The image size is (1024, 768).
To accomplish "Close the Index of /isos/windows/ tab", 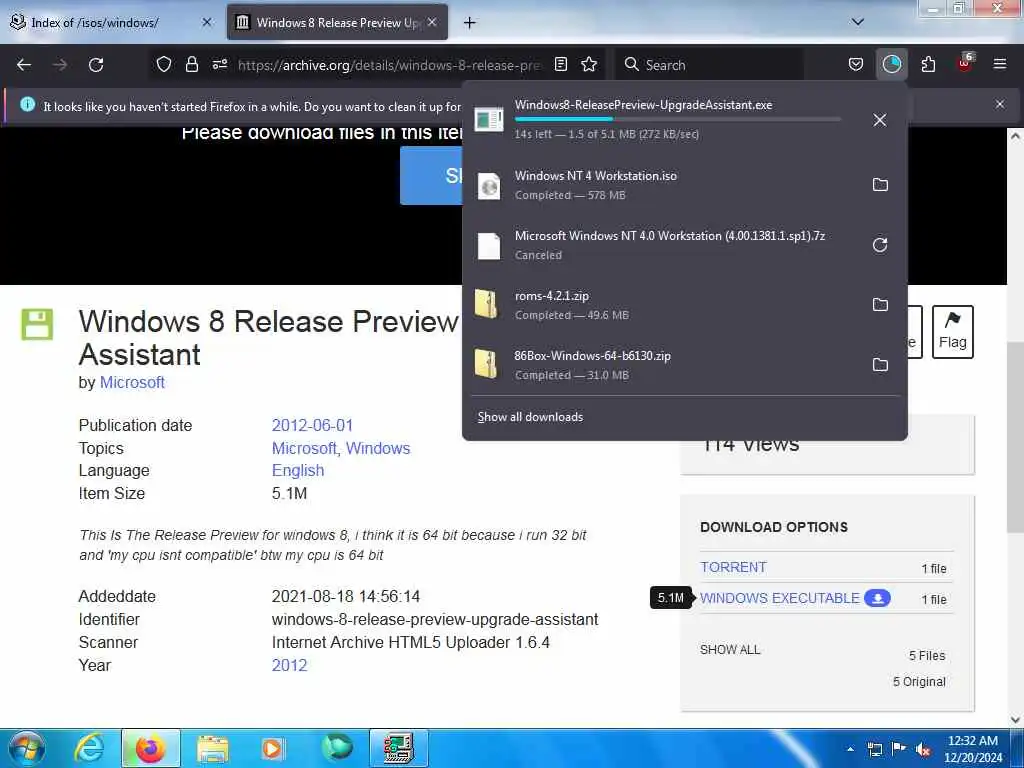I will [x=206, y=22].
